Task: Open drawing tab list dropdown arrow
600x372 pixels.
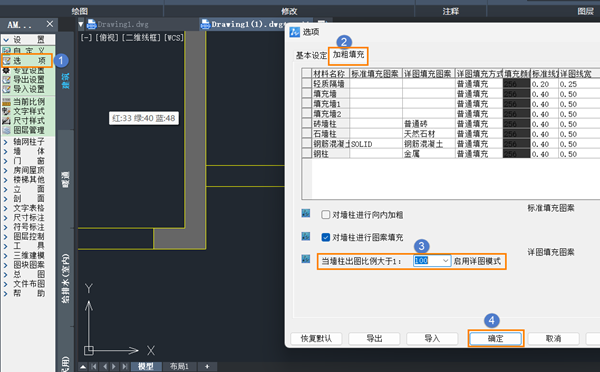Action: [81, 24]
